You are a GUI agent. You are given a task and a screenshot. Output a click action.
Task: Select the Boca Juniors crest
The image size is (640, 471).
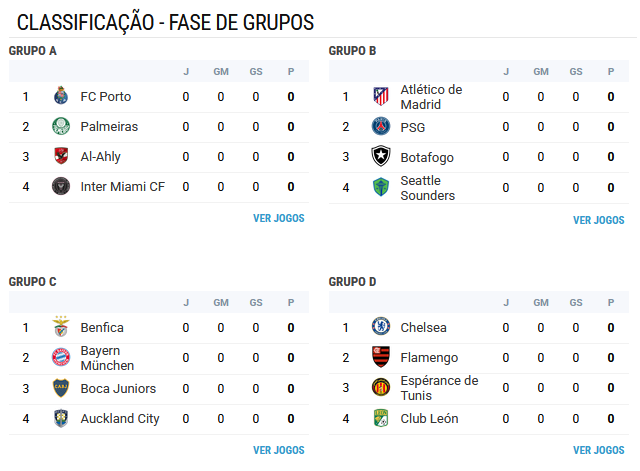[61, 388]
